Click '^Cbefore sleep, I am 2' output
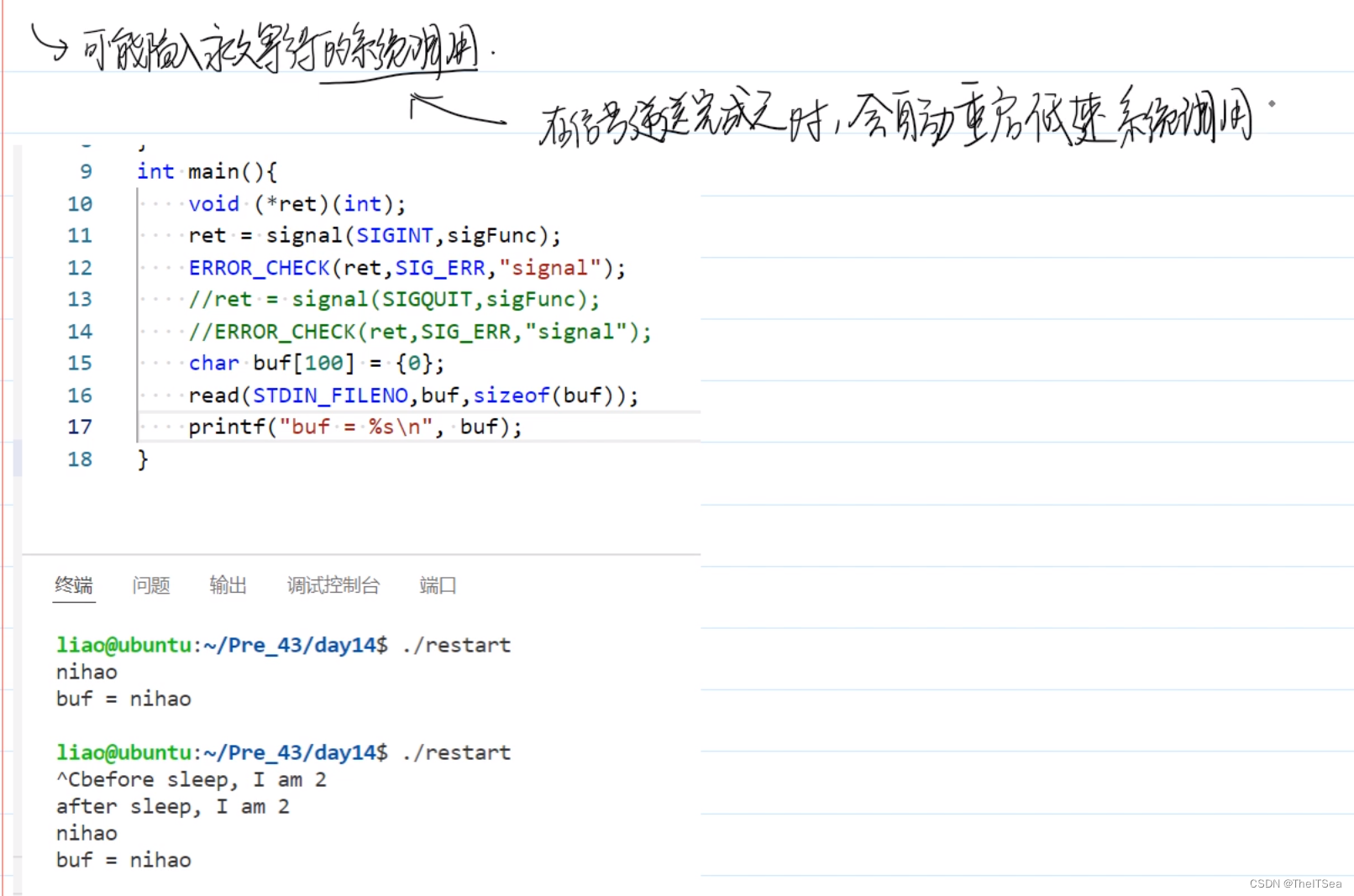 [x=192, y=780]
